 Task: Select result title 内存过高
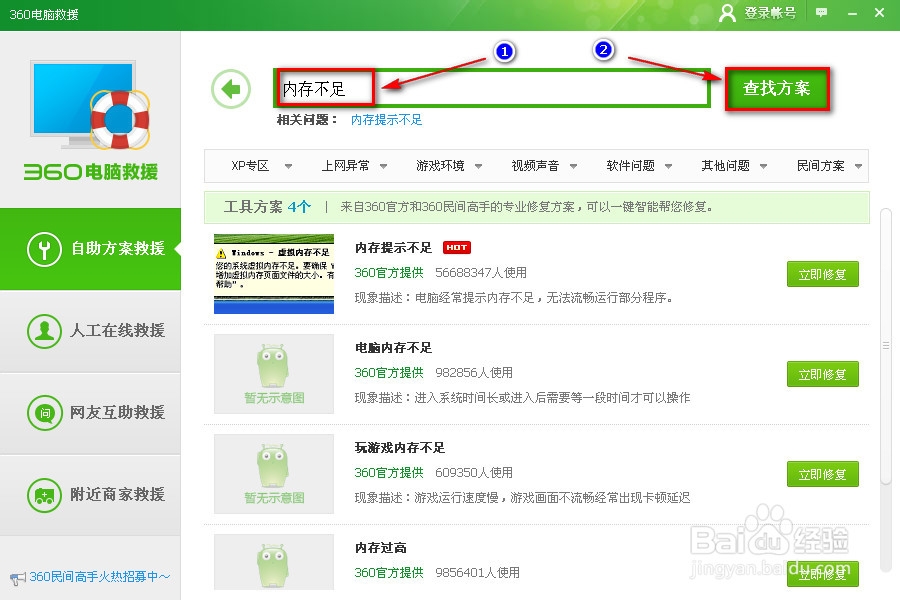(381, 547)
